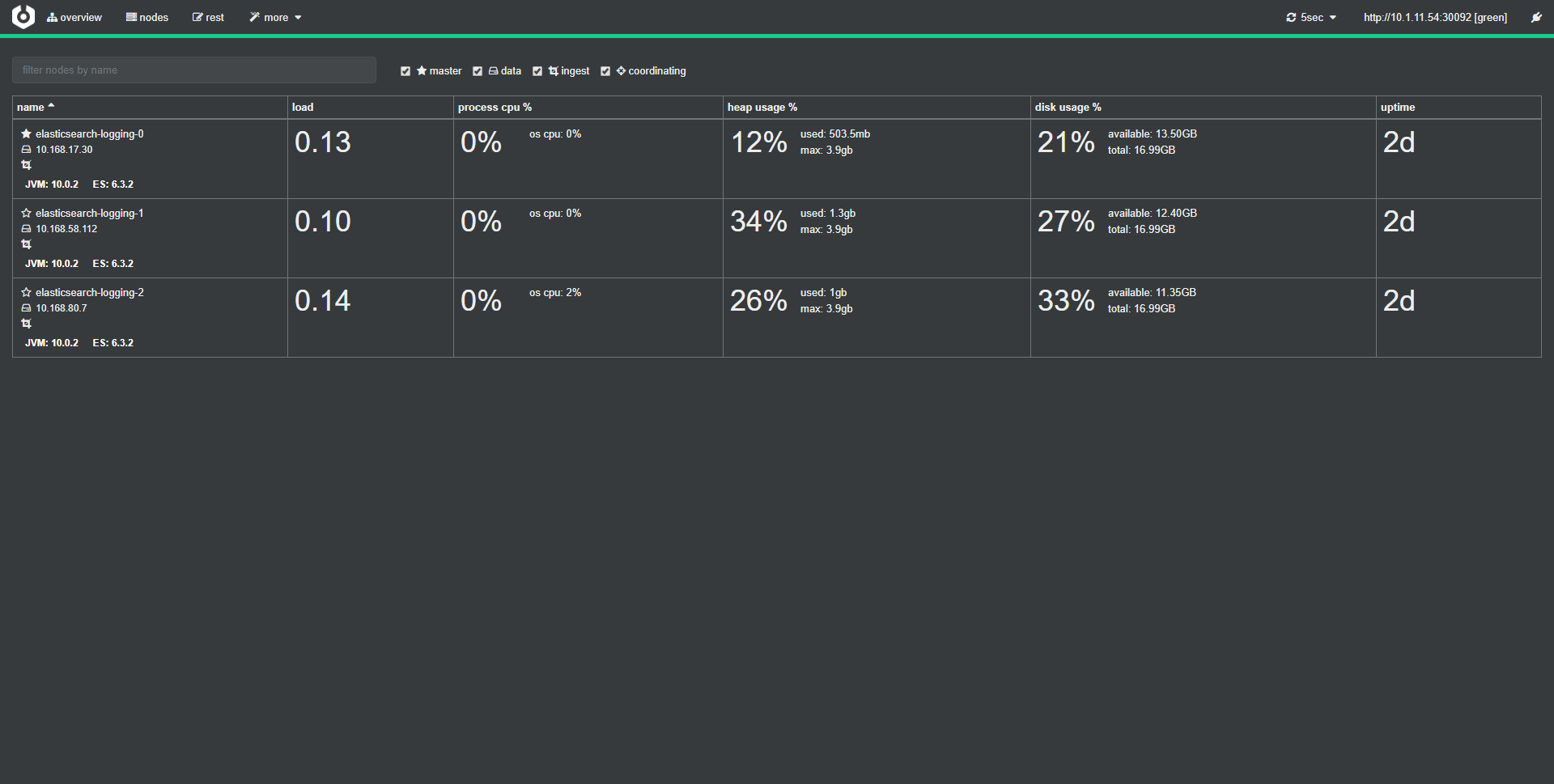Screen dimensions: 1554x784
Task: Click the Cerebro logo icon
Action: (x=23, y=17)
